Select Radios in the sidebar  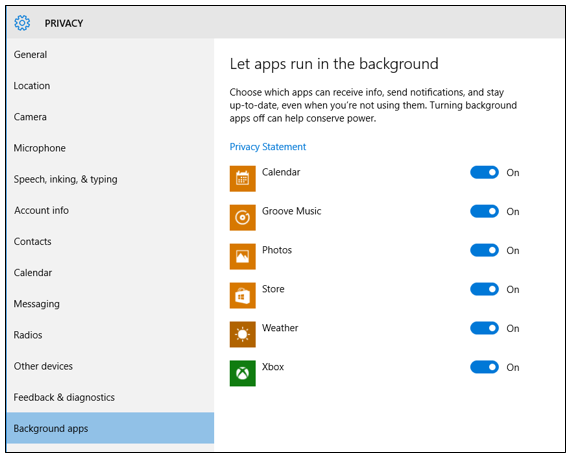point(110,335)
